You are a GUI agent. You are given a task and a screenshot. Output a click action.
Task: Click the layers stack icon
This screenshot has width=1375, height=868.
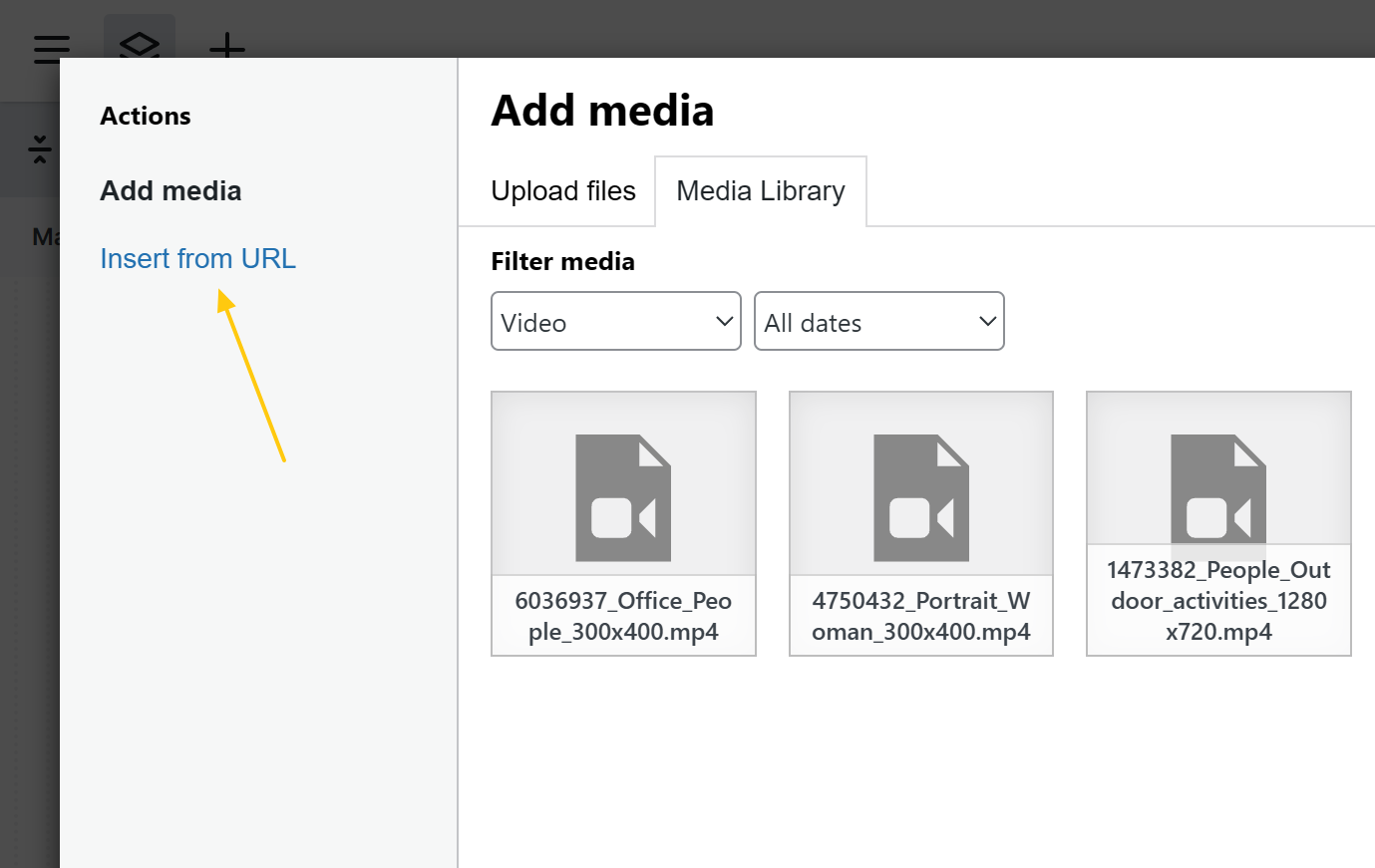point(140,44)
